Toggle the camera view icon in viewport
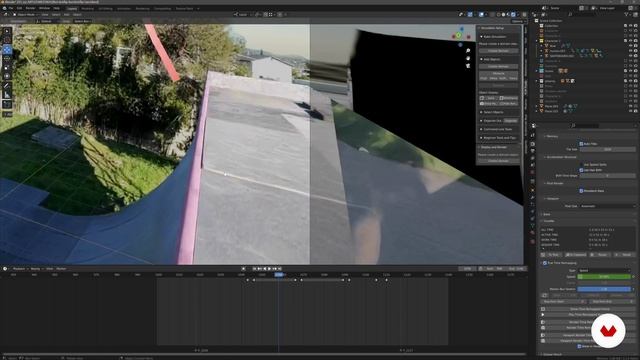The height and width of the screenshot is (360, 640). [468, 65]
